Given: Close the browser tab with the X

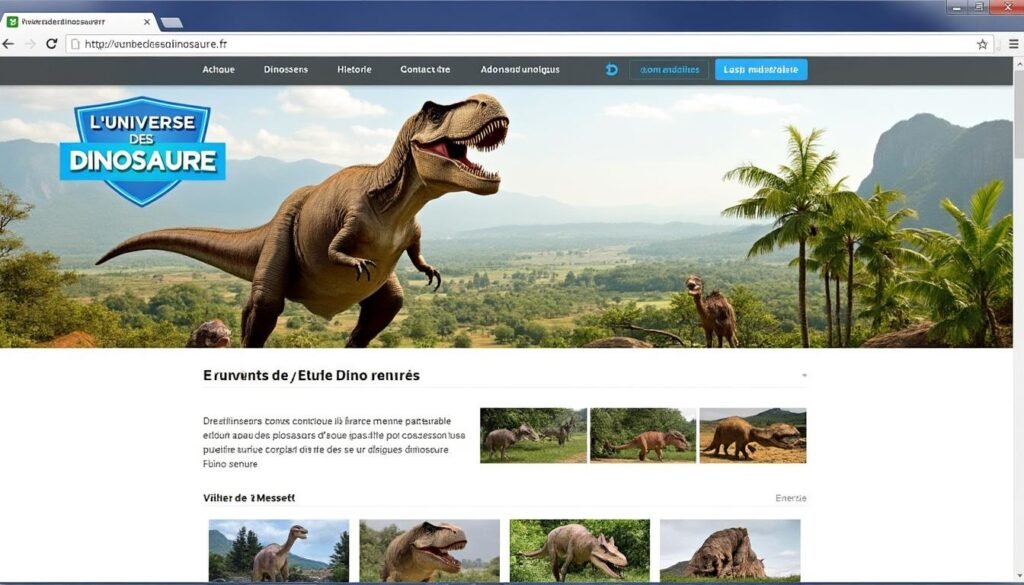Looking at the screenshot, I should tap(146, 21).
